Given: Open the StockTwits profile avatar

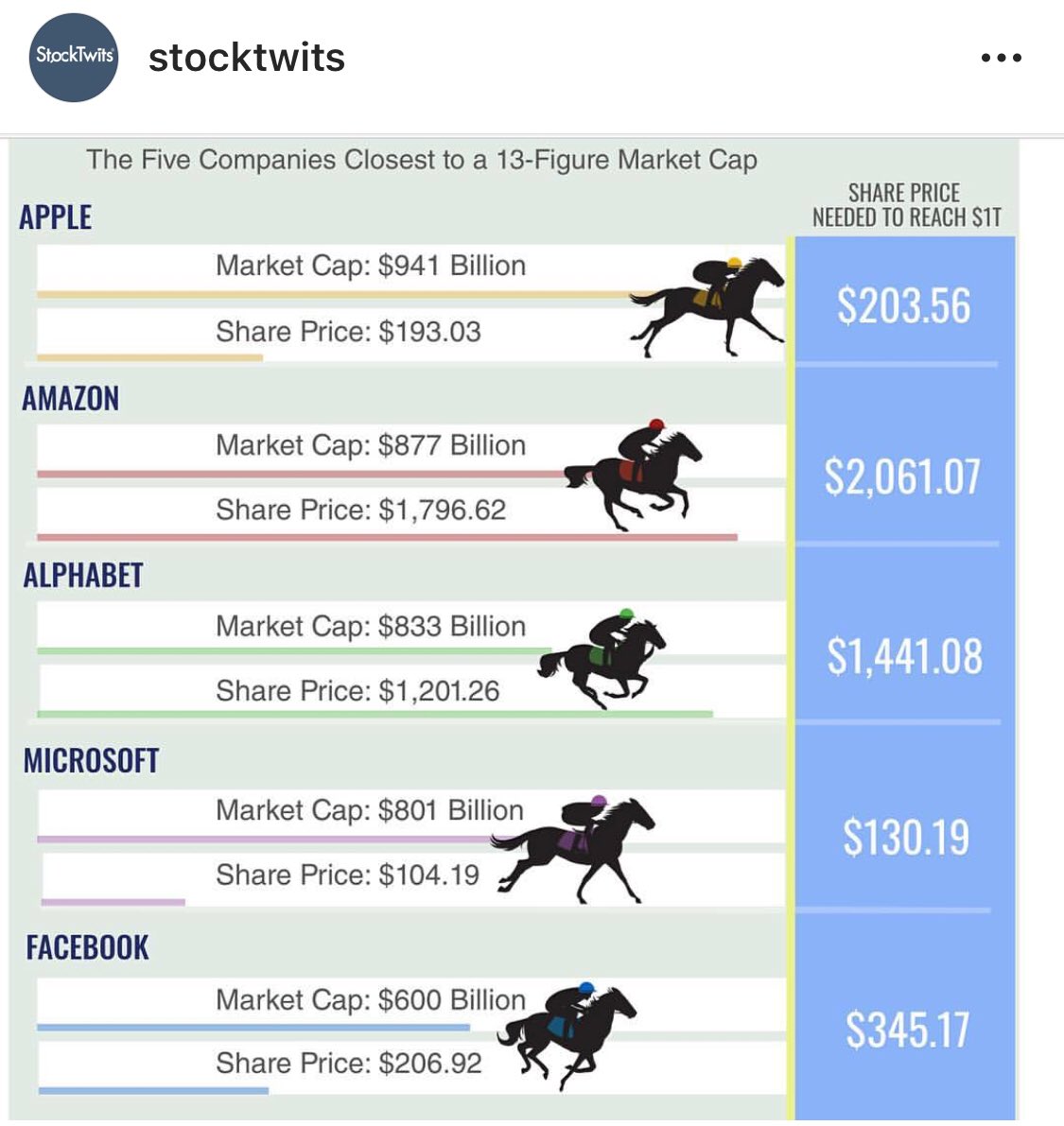Looking at the screenshot, I should click(73, 57).
